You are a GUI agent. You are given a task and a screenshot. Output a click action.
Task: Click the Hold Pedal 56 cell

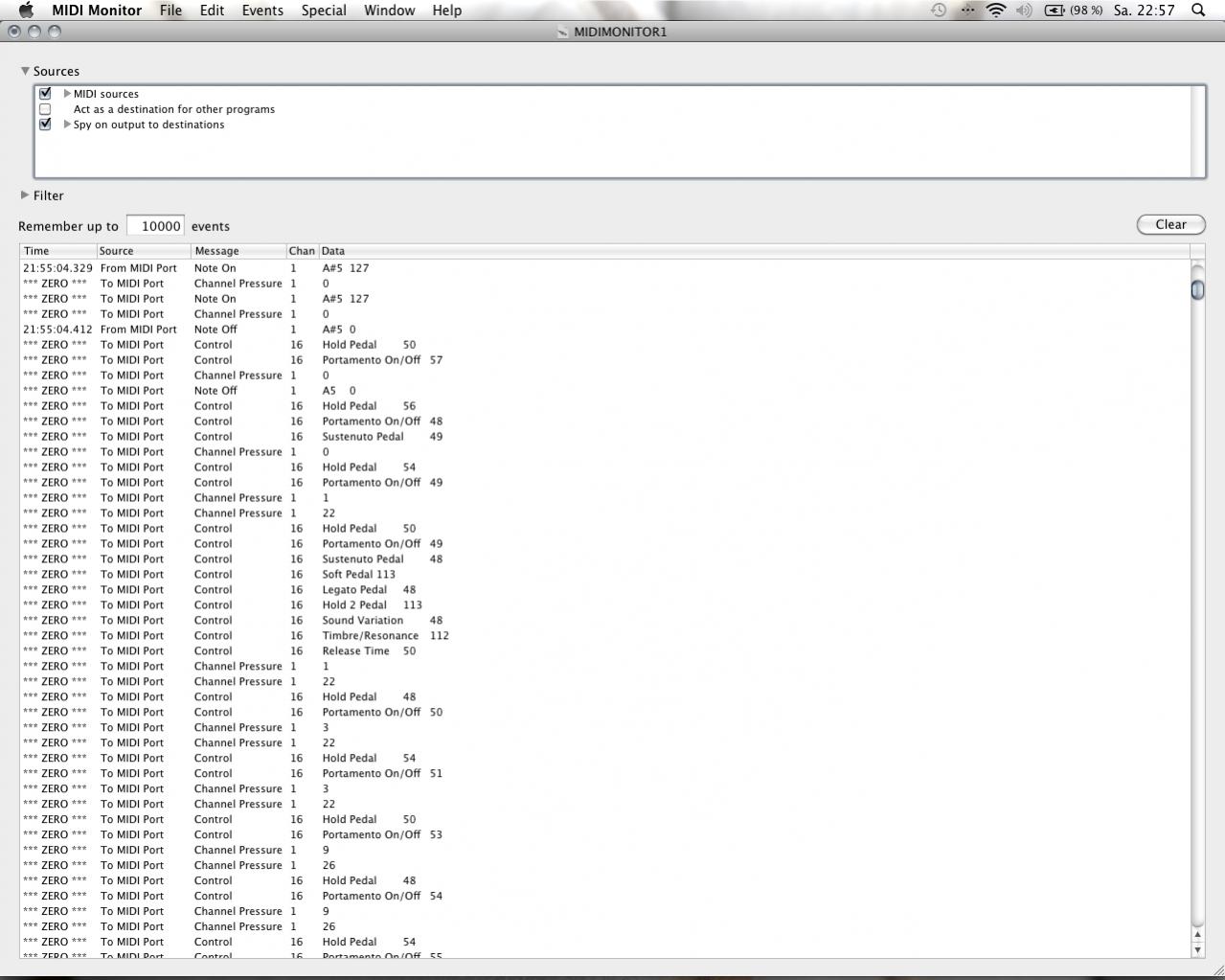[369, 406]
